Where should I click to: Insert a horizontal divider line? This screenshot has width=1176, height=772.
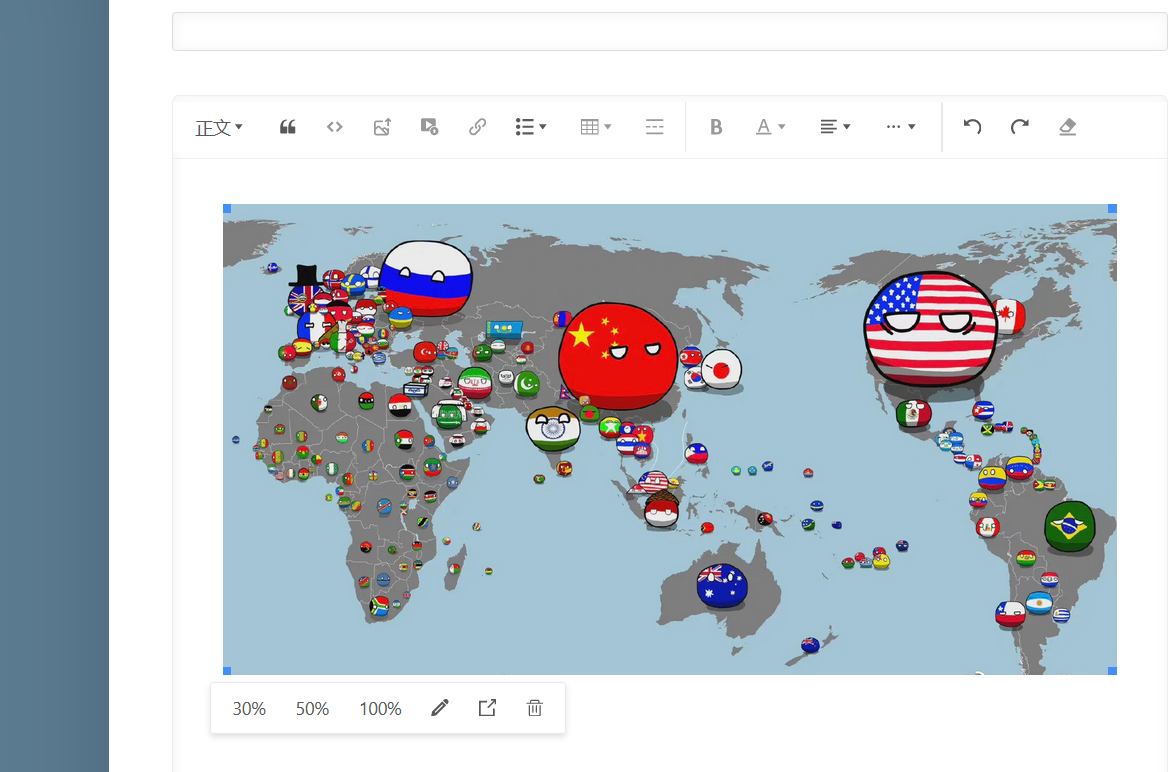coord(655,127)
